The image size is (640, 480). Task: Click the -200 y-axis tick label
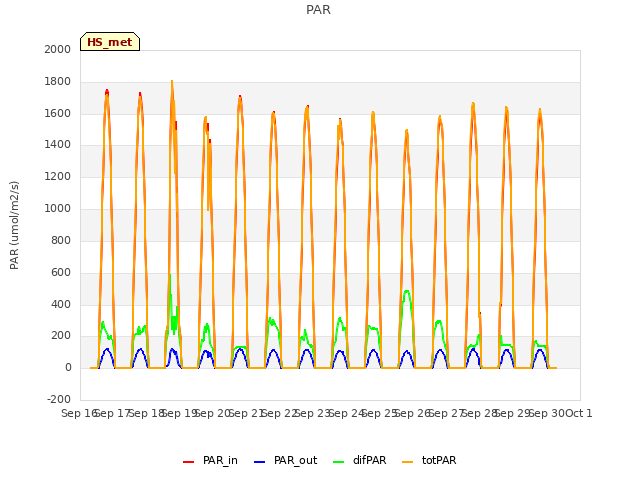click(59, 399)
